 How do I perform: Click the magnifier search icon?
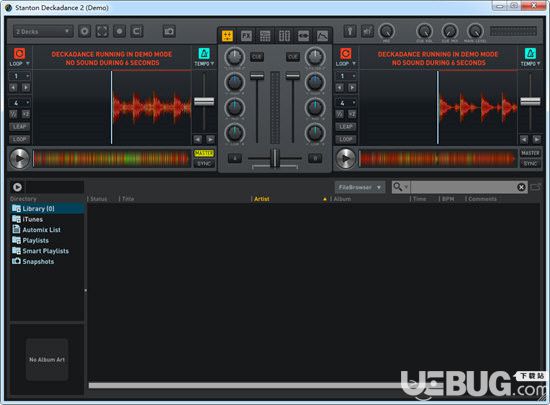click(397, 187)
